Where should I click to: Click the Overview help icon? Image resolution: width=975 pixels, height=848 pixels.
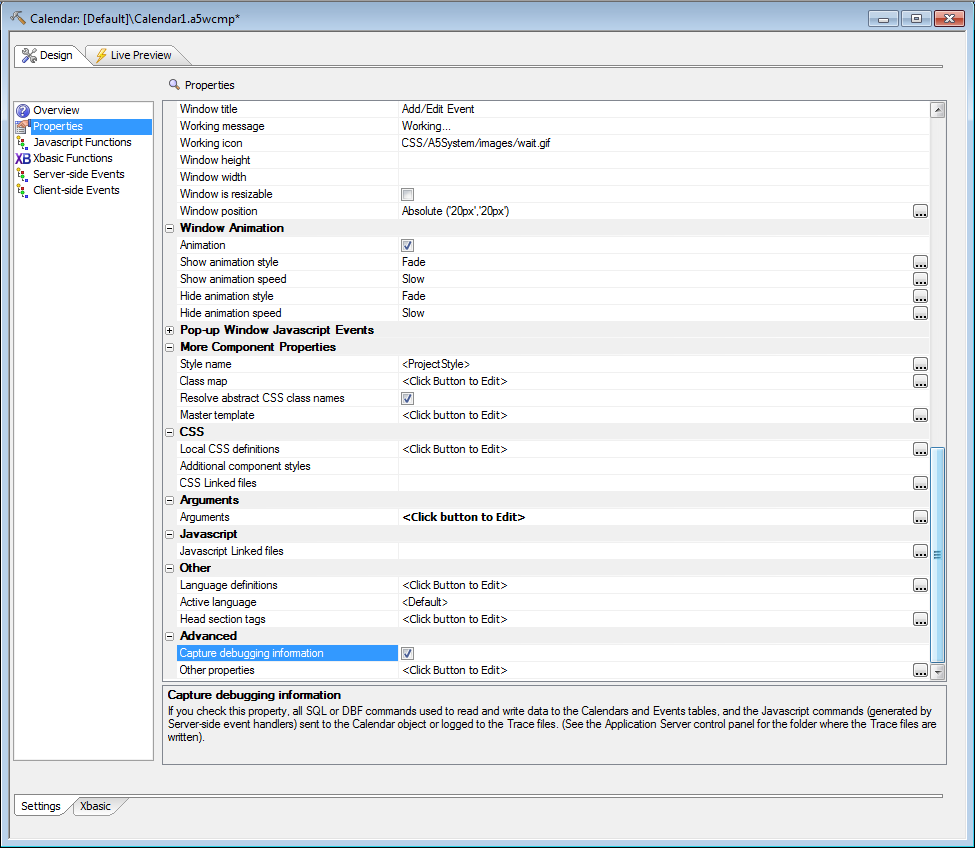coord(23,111)
